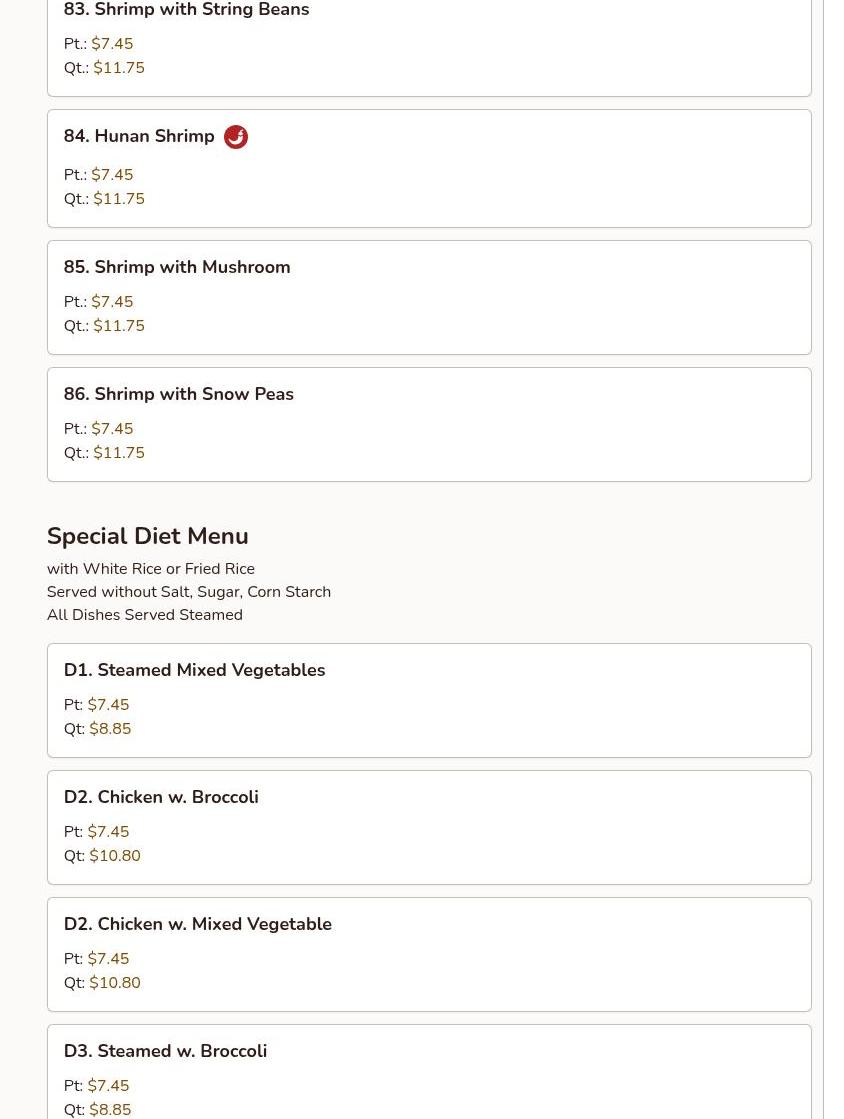Click Shrimp with Snow Peas quart price

pos(118,452)
